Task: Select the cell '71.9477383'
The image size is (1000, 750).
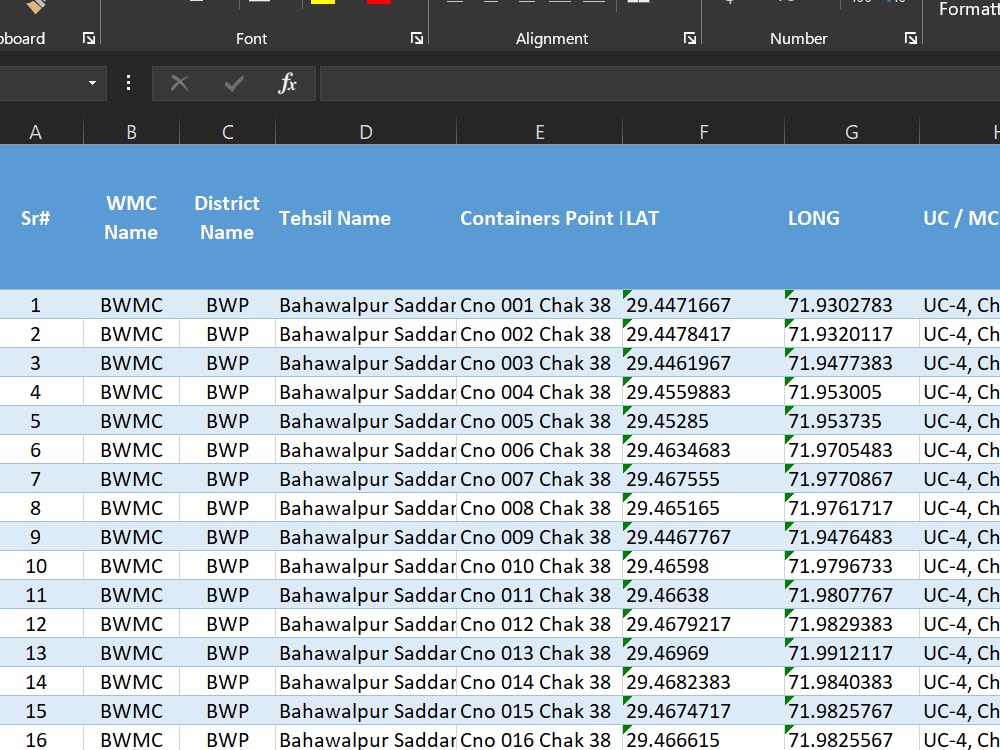Action: point(852,363)
